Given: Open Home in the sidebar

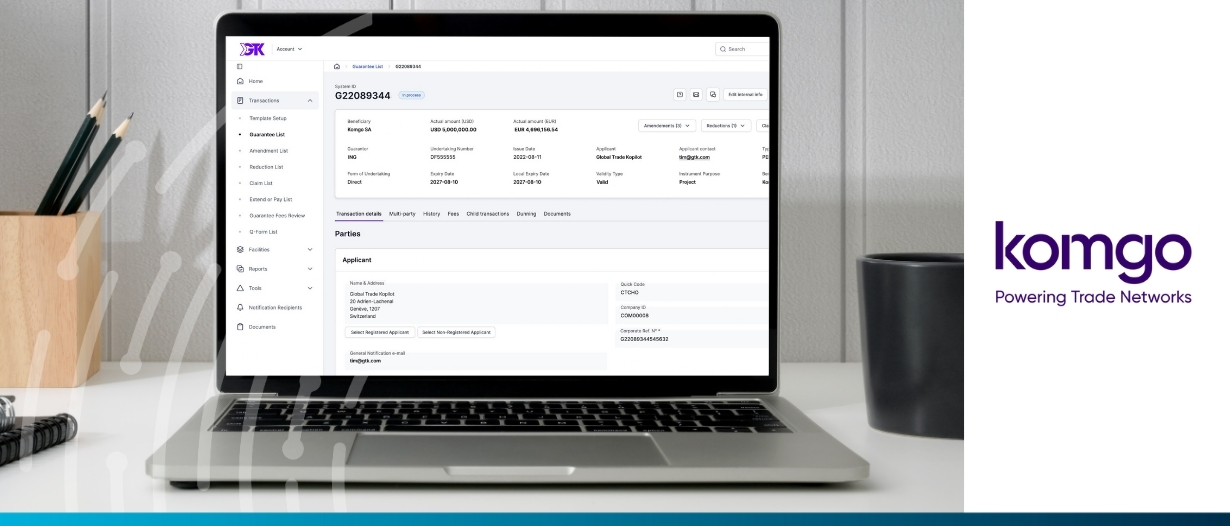Looking at the screenshot, I should [x=255, y=81].
